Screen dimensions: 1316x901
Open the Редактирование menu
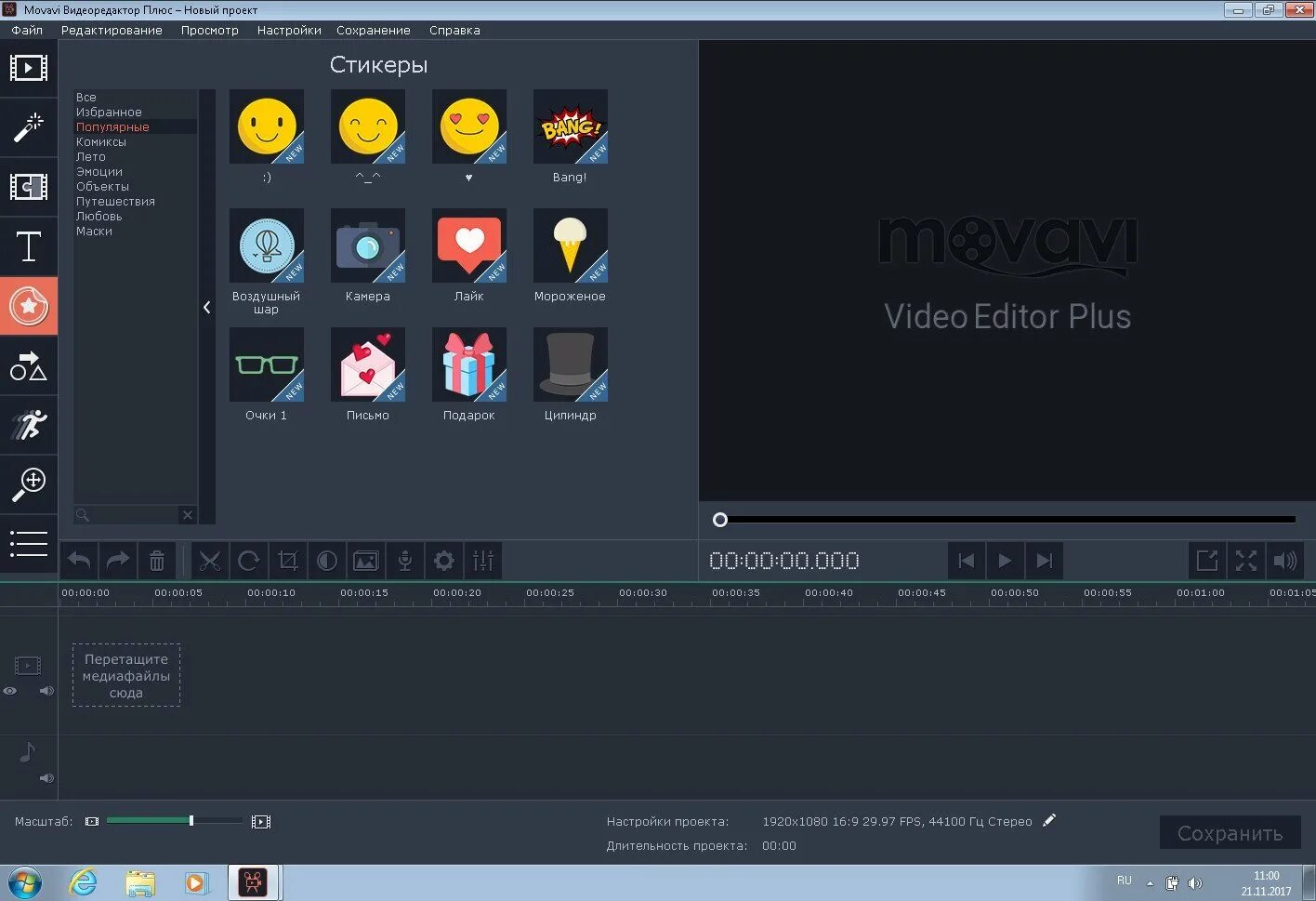(x=112, y=30)
